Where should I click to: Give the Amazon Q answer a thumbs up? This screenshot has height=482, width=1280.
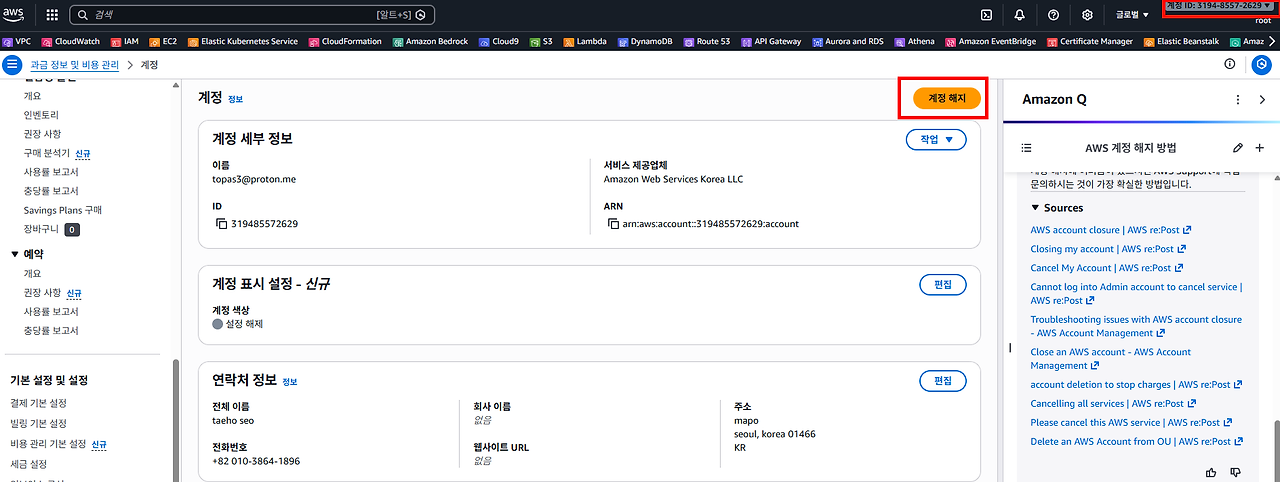(x=1212, y=471)
